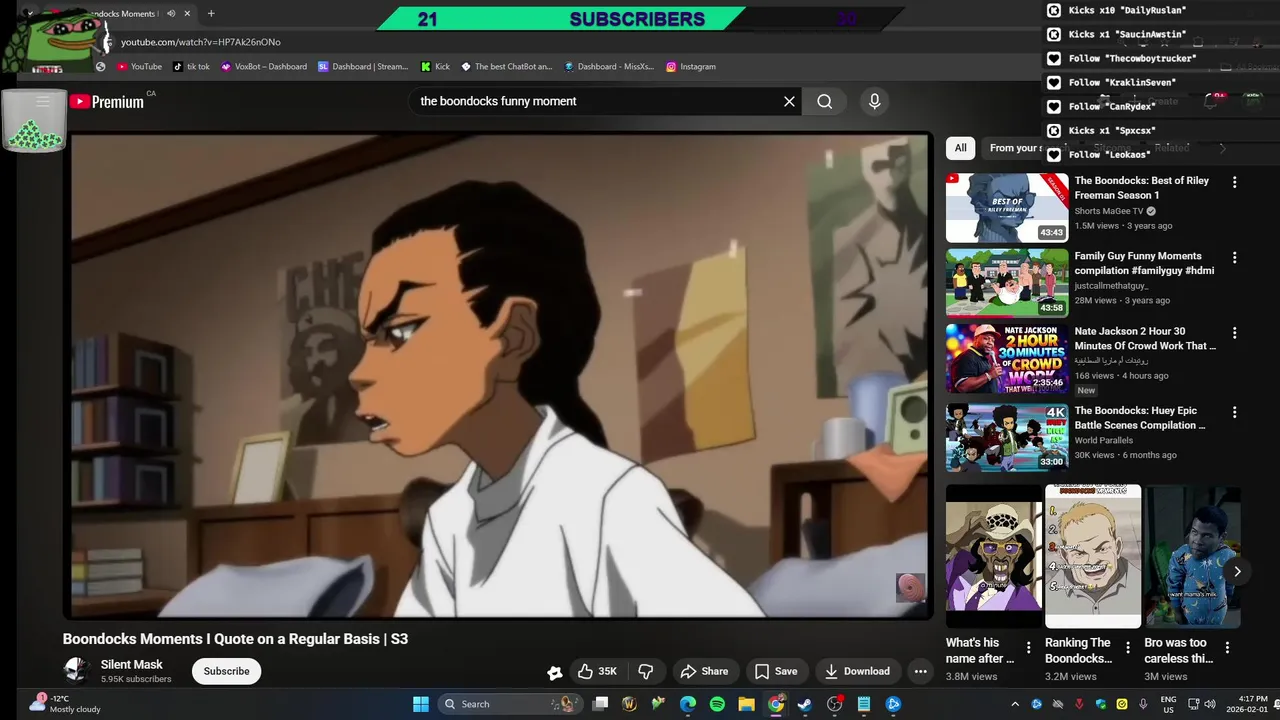Open the Windows Start menu
This screenshot has width=1280, height=720.
(x=420, y=704)
